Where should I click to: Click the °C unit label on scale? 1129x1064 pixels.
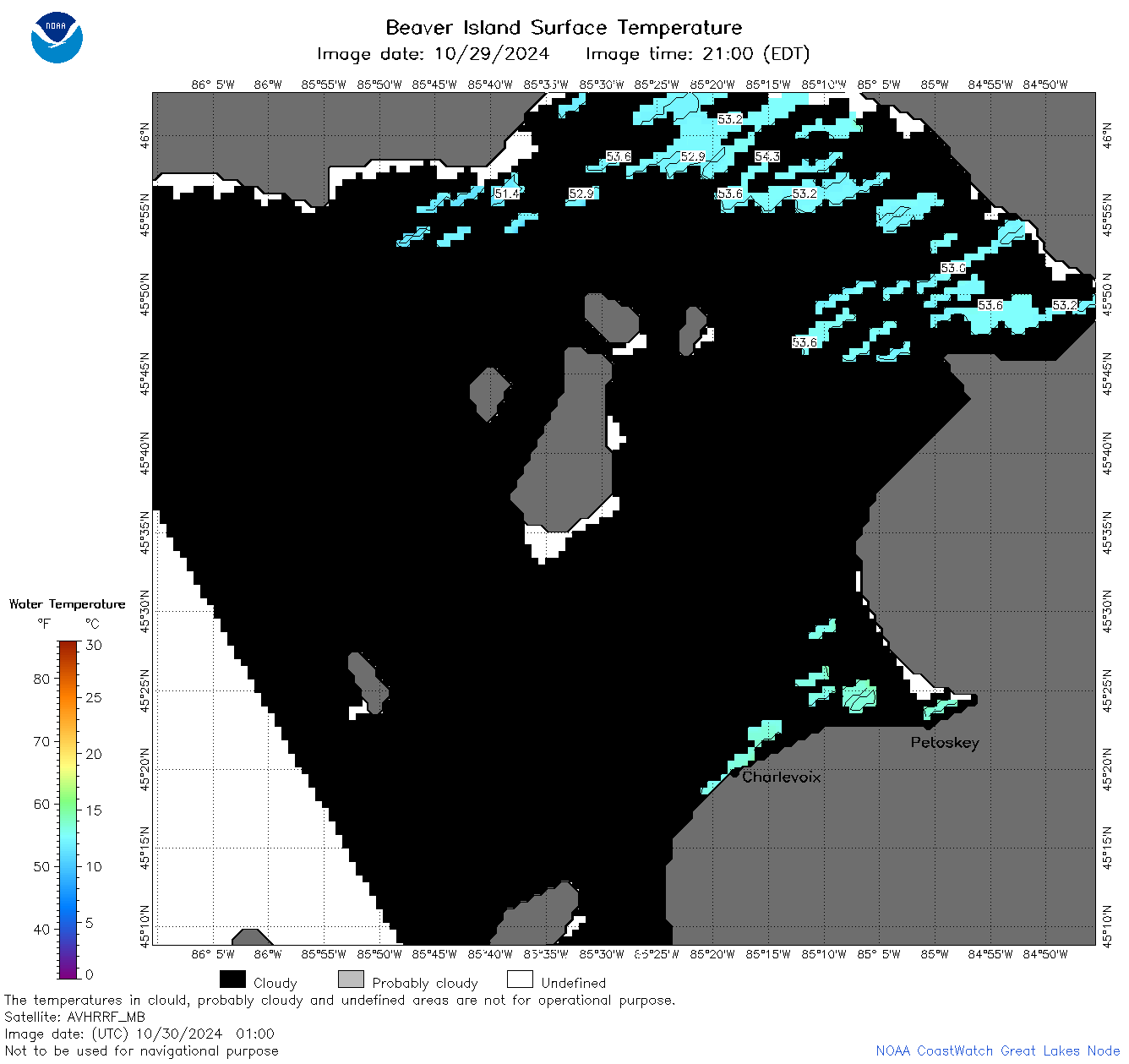point(92,624)
